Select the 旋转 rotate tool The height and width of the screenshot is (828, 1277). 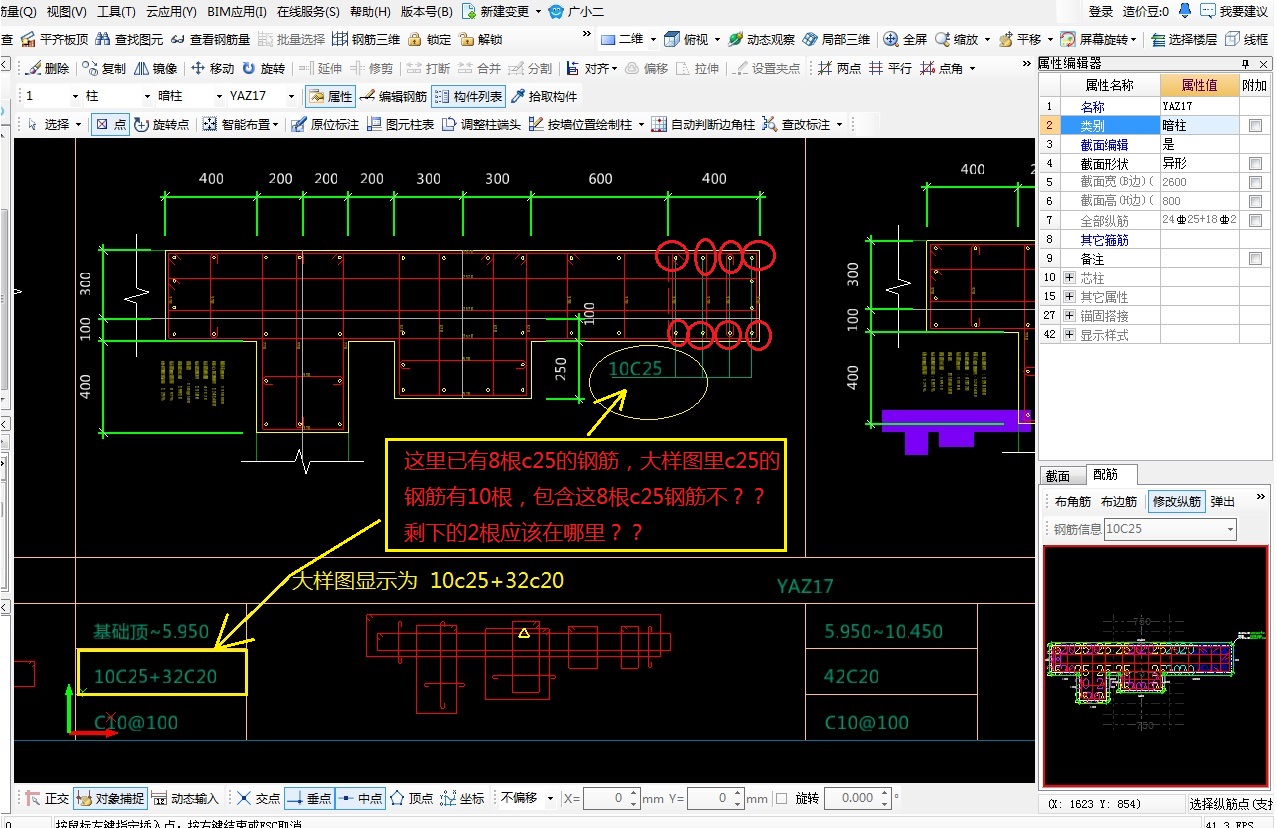[x=264, y=68]
